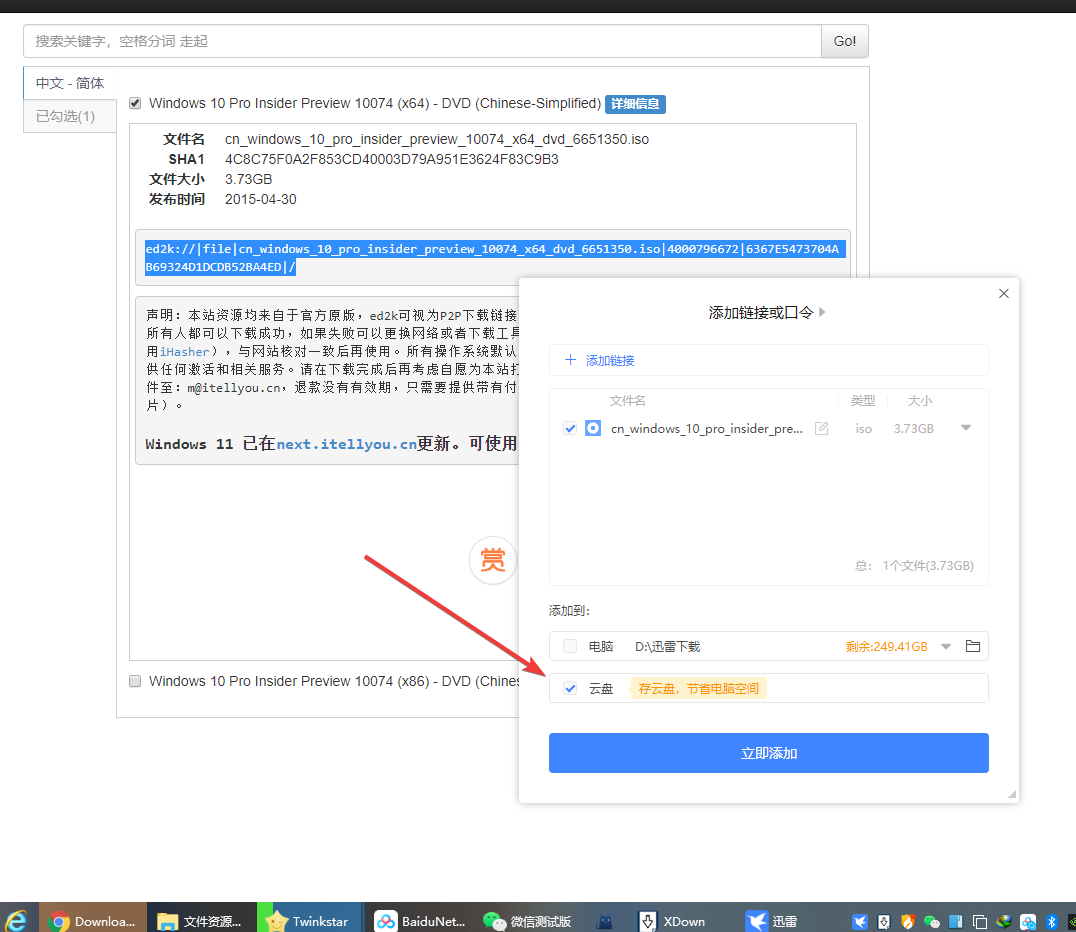Switch to Chrome Downloa... taskbar window
The image size is (1076, 932).
pos(92,920)
